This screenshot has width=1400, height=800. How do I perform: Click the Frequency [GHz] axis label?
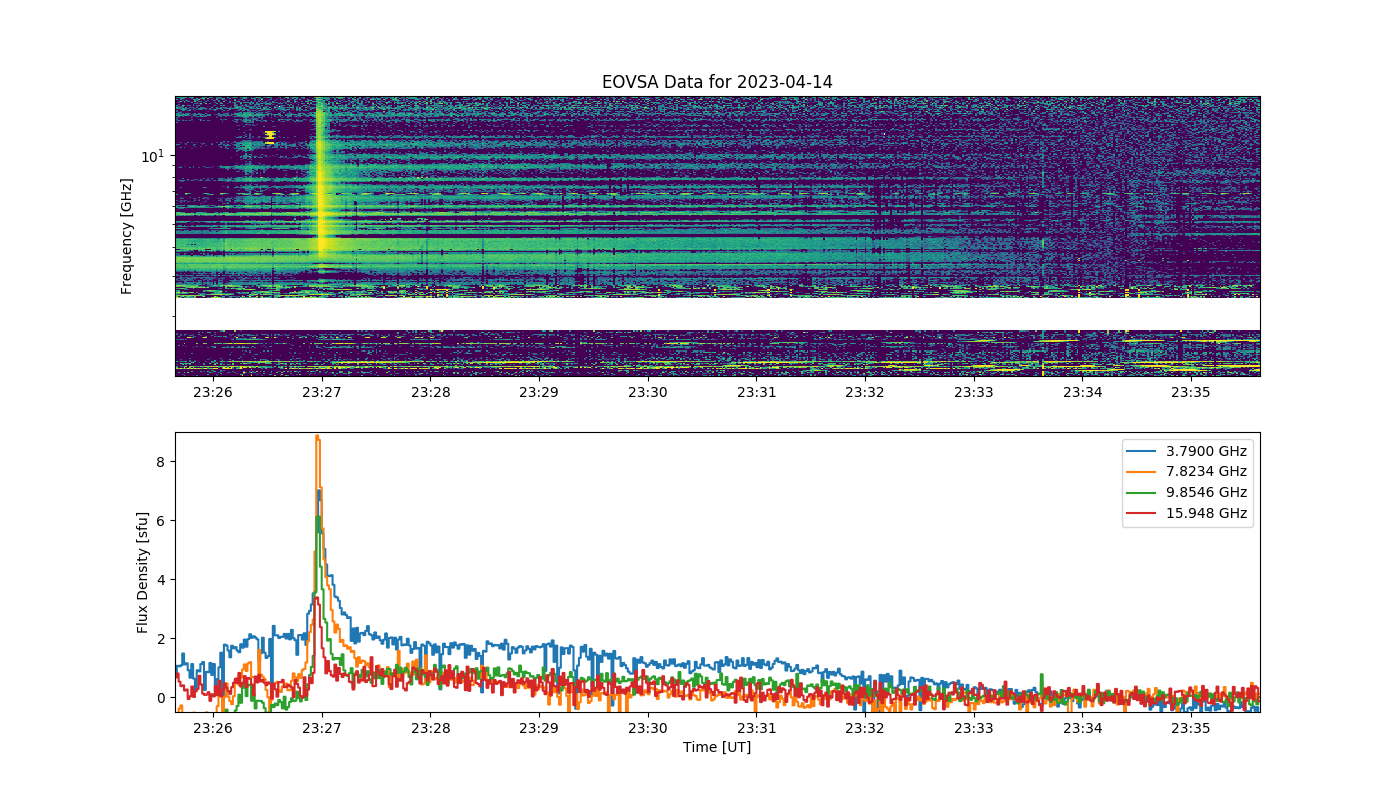[x=127, y=236]
